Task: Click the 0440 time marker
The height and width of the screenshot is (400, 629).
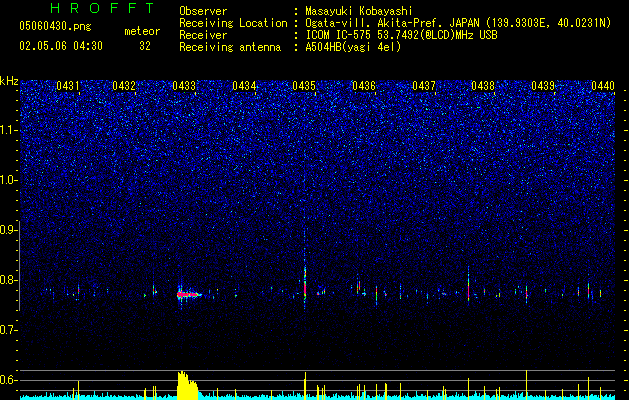Action: click(603, 85)
